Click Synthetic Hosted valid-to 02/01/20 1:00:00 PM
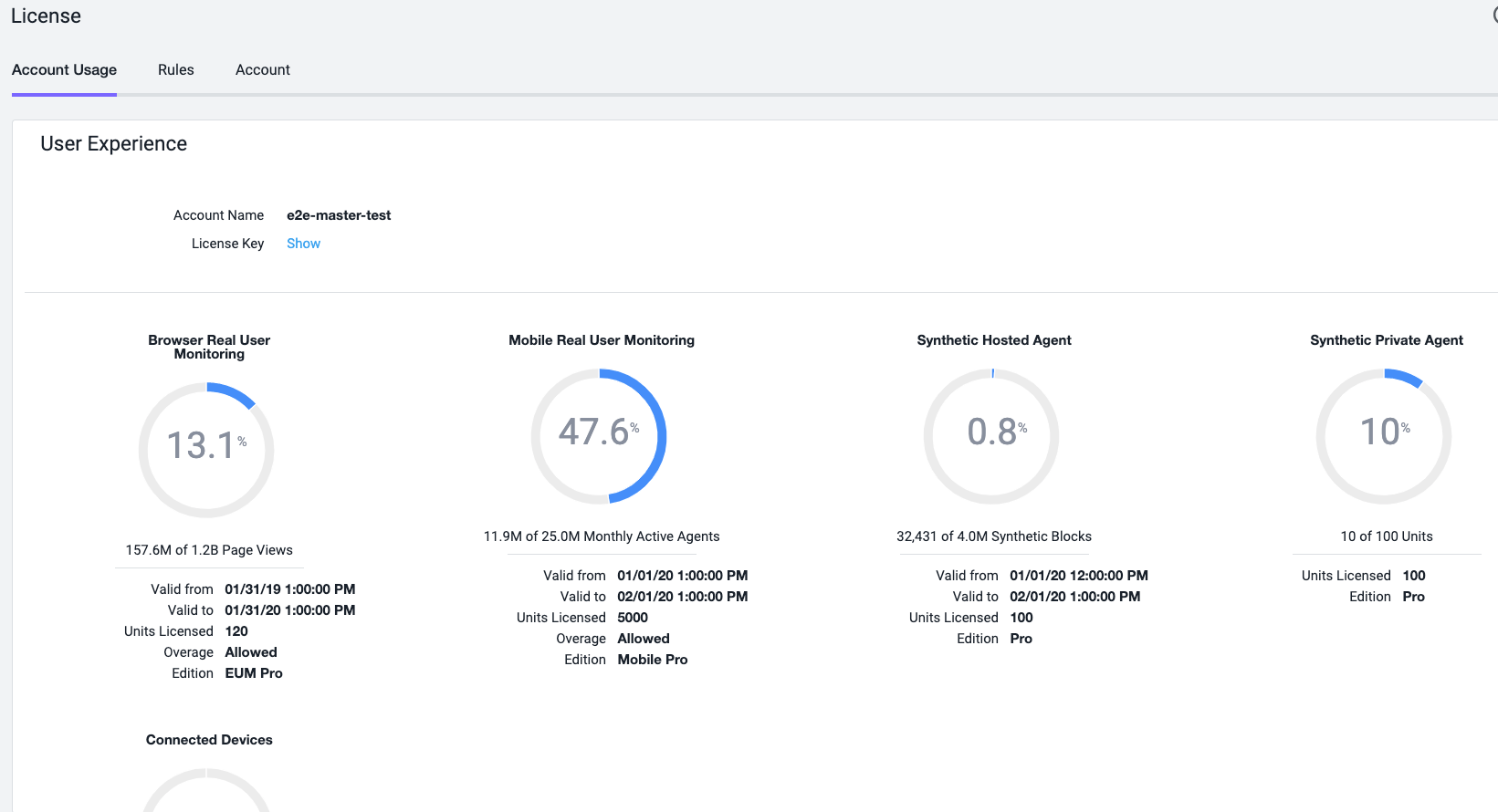 [1075, 597]
